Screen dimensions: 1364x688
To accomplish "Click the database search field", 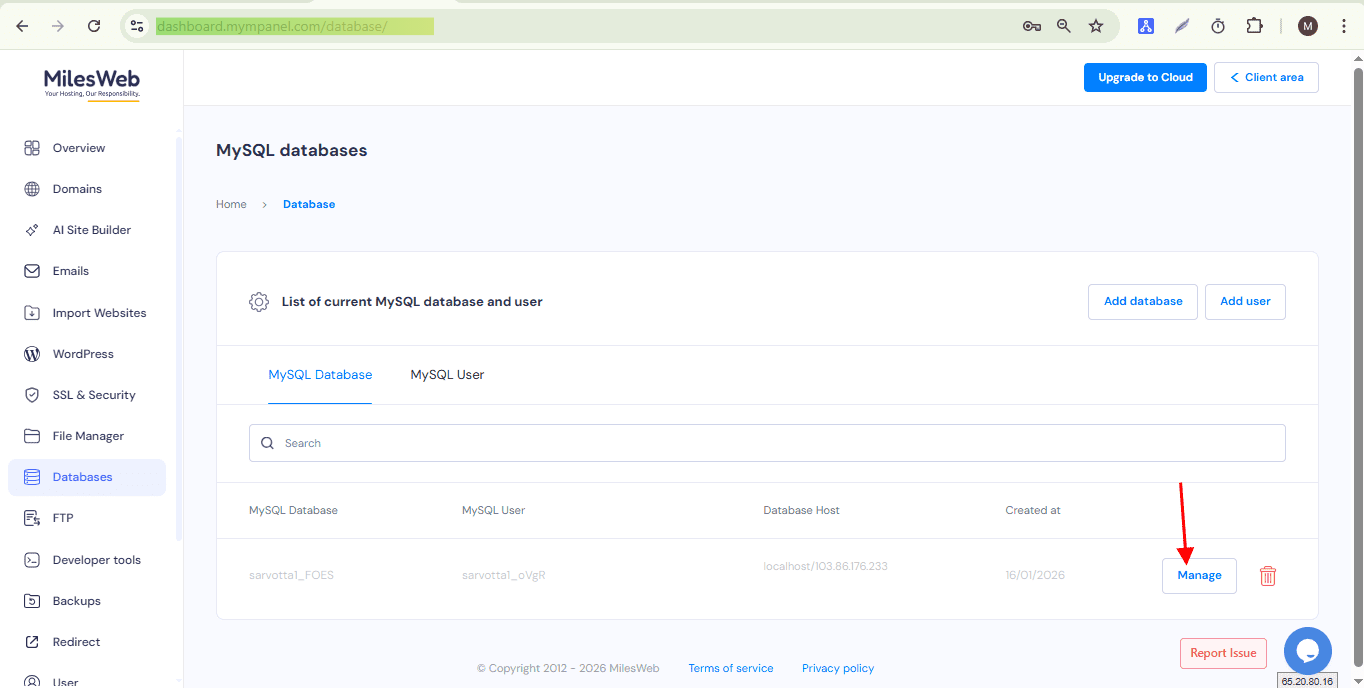I will 767,442.
